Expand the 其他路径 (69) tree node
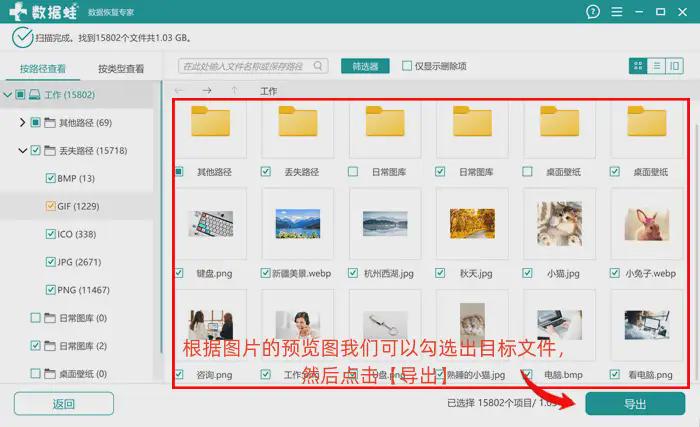The width and height of the screenshot is (700, 427). (x=22, y=123)
